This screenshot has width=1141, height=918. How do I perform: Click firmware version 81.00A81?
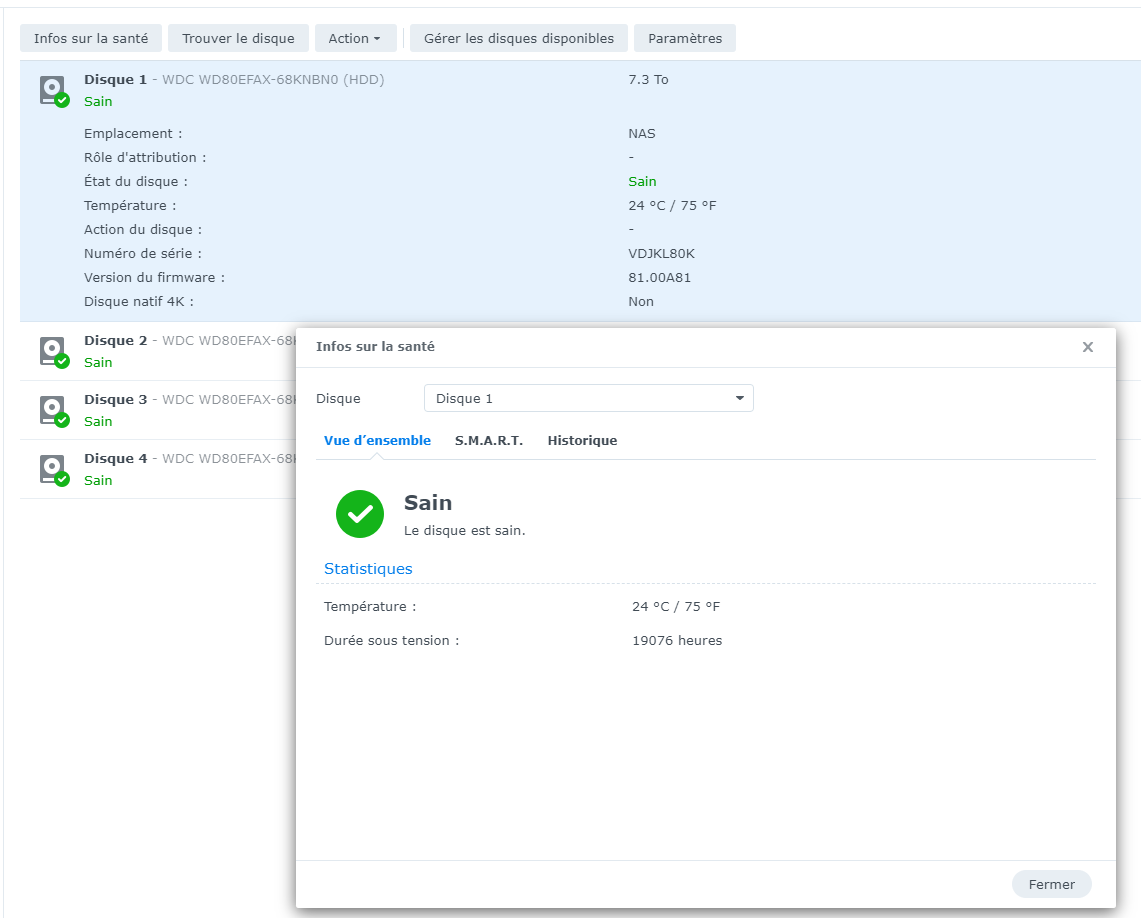pyautogui.click(x=659, y=277)
